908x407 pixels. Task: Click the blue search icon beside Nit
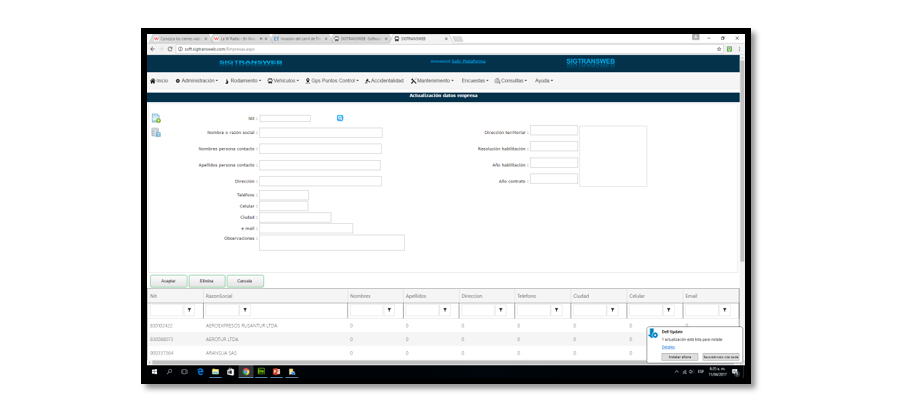click(x=340, y=118)
